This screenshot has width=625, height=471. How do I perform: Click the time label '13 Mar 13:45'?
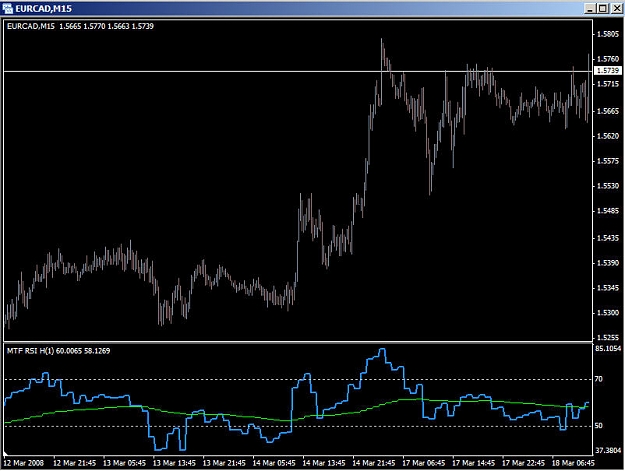tap(174, 463)
